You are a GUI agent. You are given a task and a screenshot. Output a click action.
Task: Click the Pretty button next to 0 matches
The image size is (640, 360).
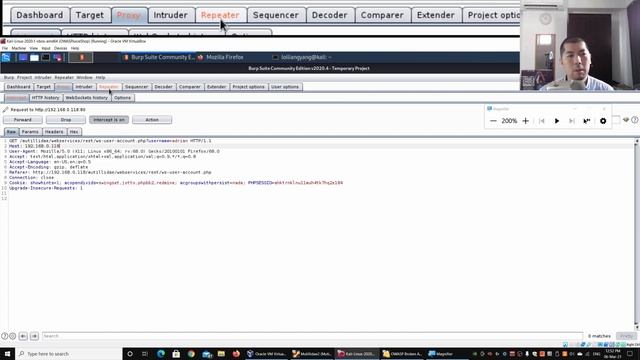[627, 336]
